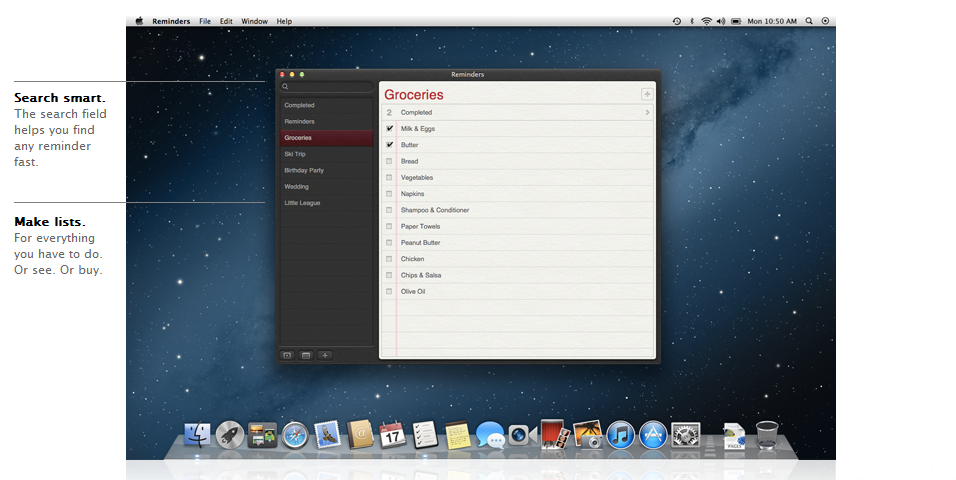
Task: Open Photo Booth in the Dock
Action: (555, 434)
